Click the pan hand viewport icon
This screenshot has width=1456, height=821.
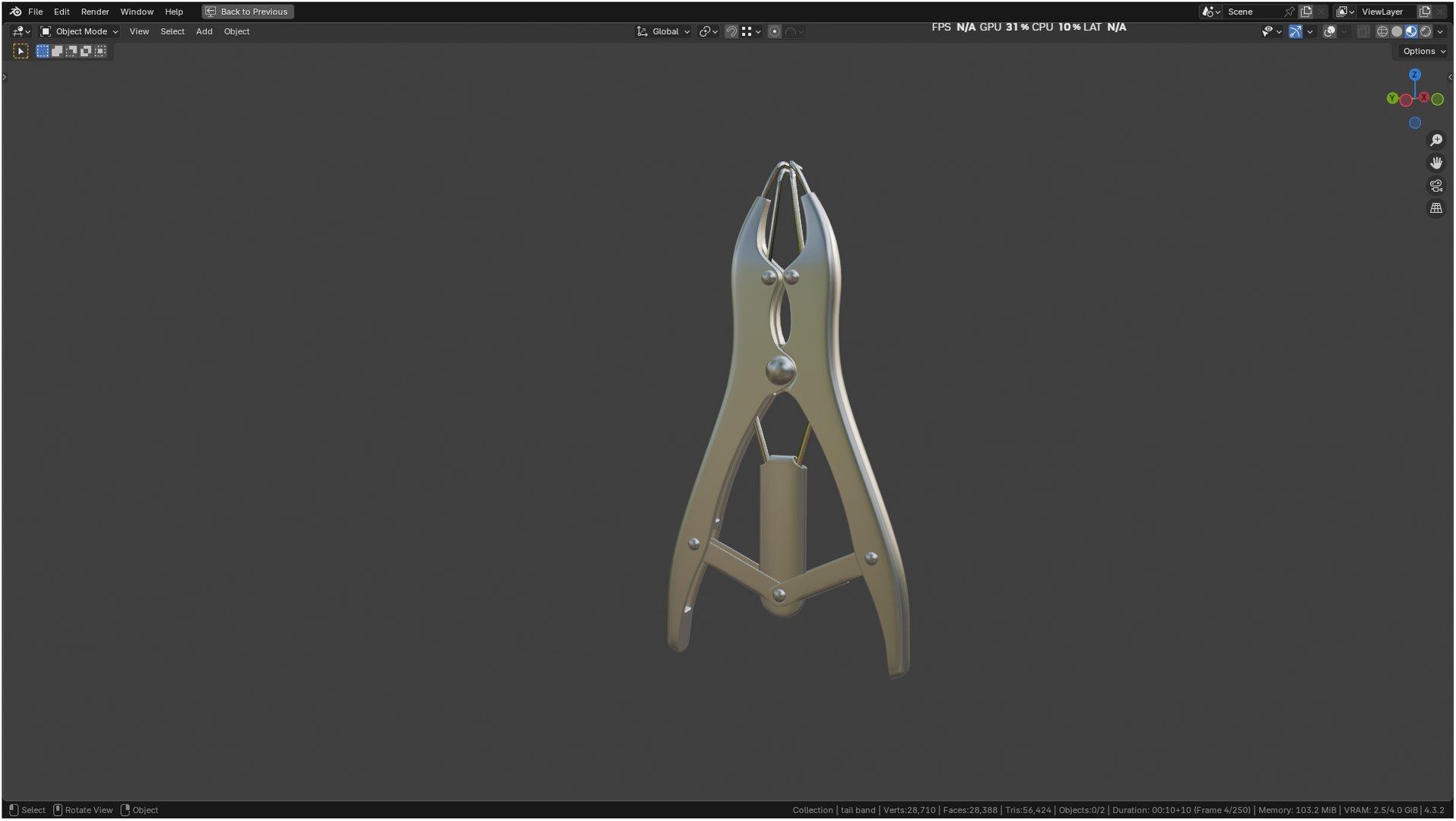click(1436, 163)
